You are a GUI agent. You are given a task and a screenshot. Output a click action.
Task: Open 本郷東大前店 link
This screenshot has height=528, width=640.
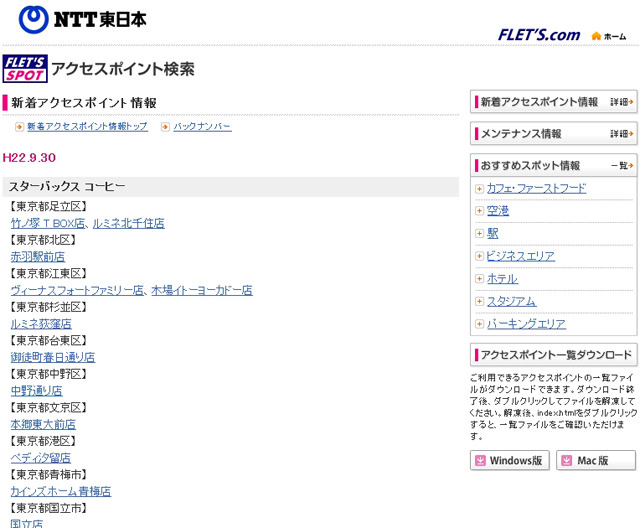point(43,424)
